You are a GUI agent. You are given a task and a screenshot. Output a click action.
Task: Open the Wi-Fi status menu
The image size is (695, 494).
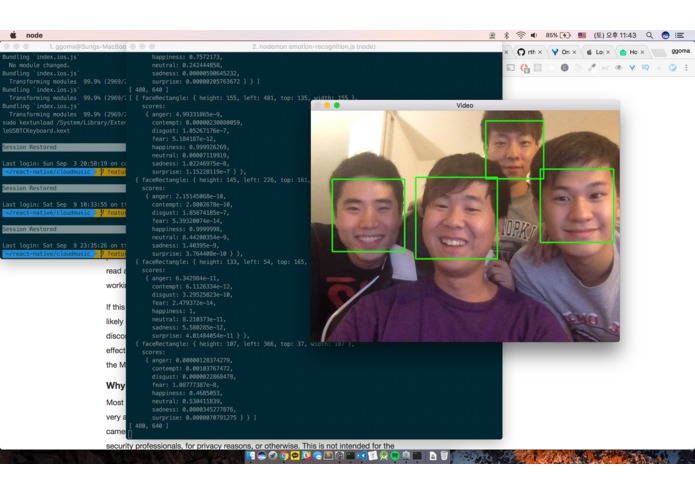521,35
